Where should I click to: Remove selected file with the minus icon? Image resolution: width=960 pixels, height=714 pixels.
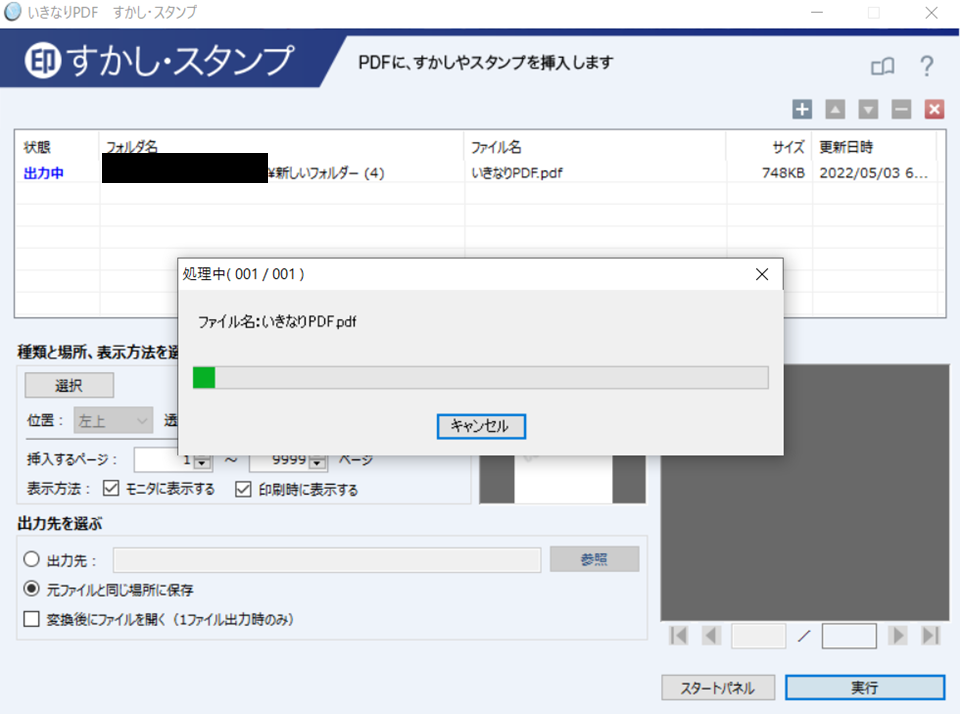pos(901,109)
